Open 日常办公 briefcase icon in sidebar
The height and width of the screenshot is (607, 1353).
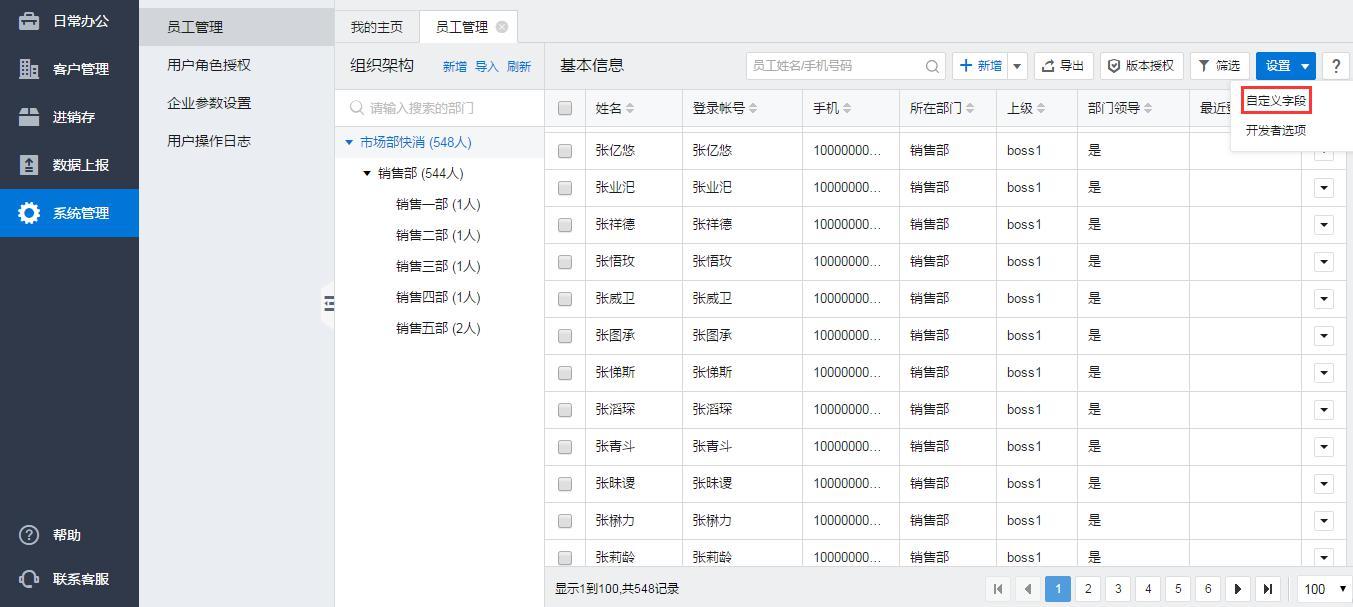click(x=29, y=21)
